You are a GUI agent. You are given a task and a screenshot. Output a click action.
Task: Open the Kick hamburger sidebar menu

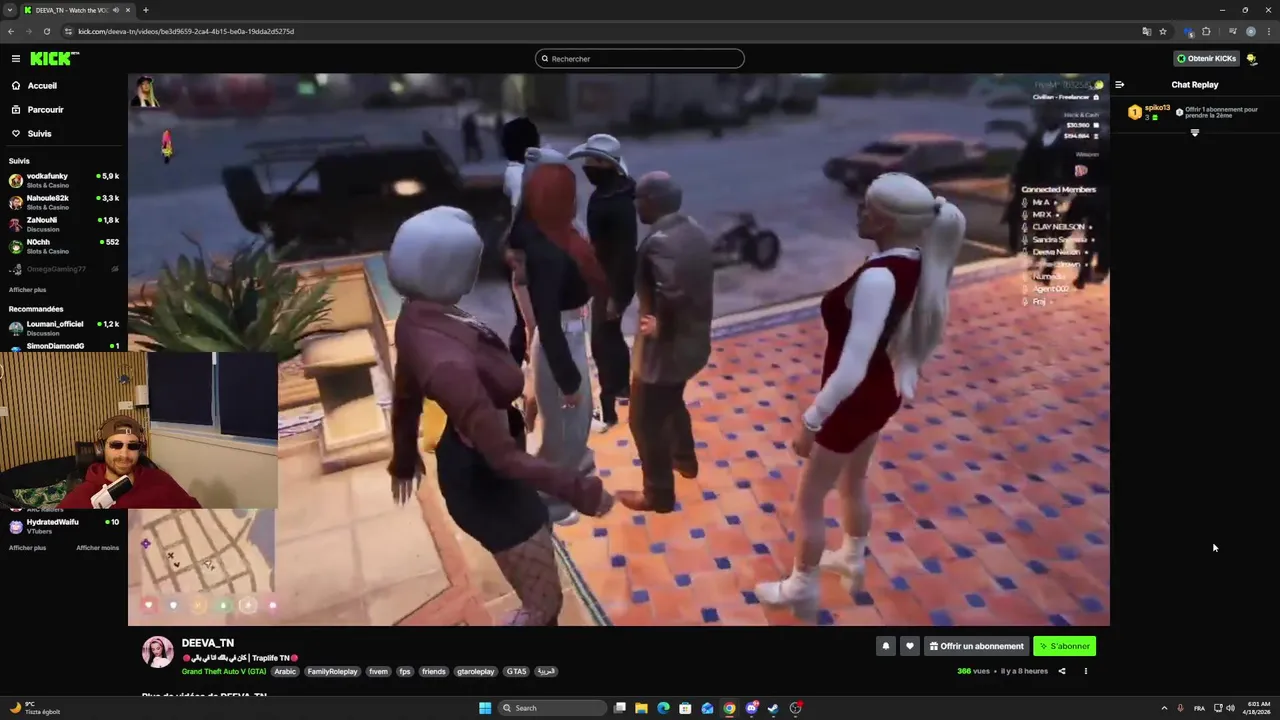click(x=15, y=58)
